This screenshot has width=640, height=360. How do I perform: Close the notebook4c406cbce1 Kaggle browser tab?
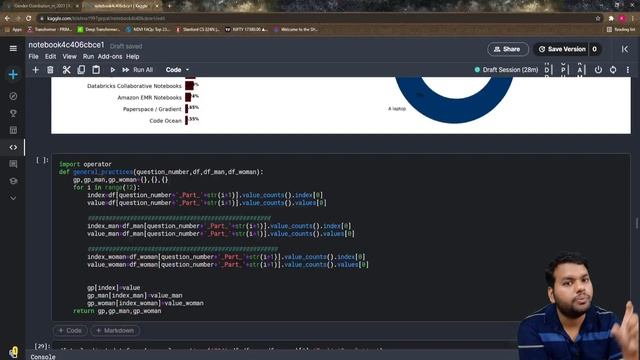pyautogui.click(x=157, y=6)
